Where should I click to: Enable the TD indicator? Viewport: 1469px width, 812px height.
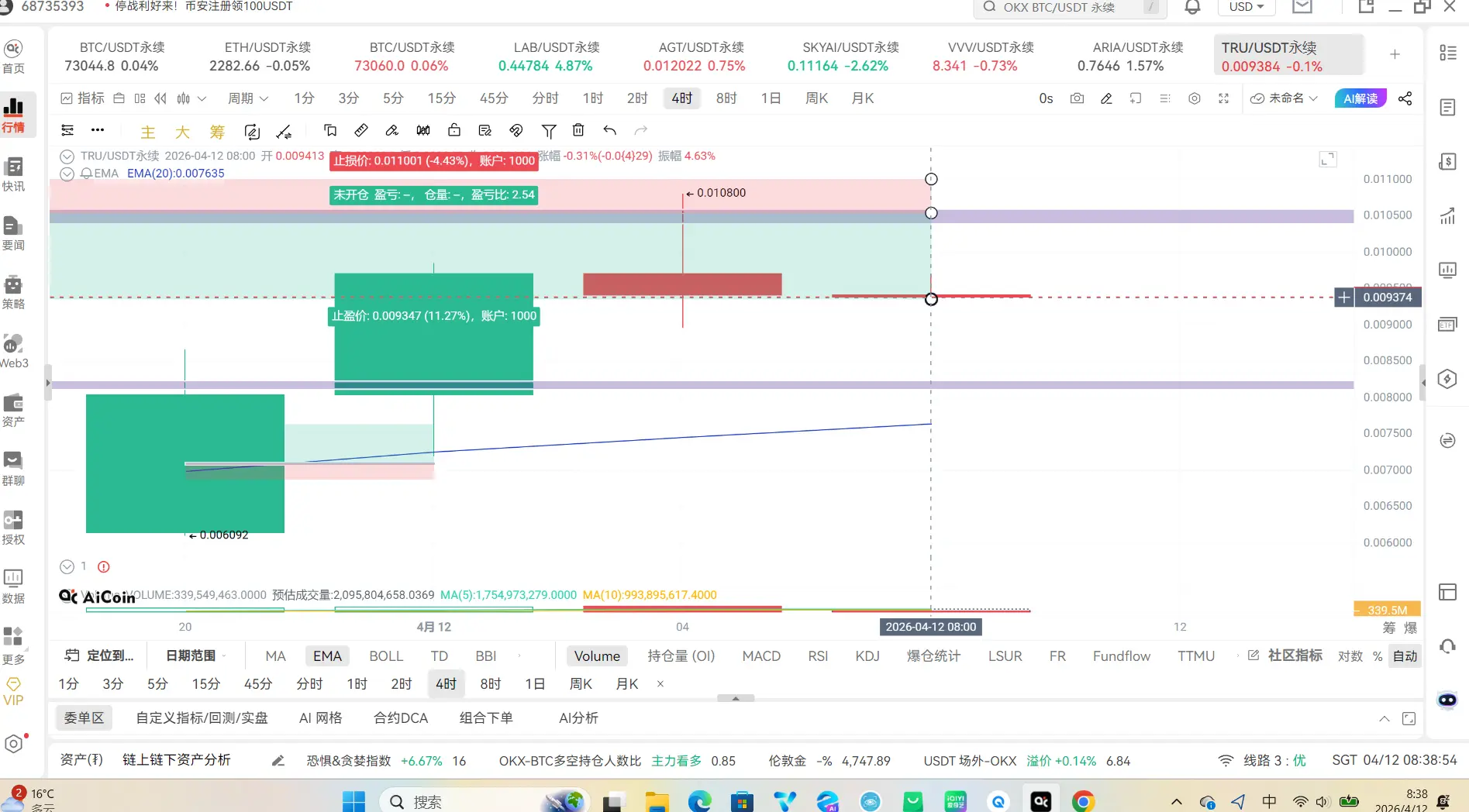pos(440,655)
